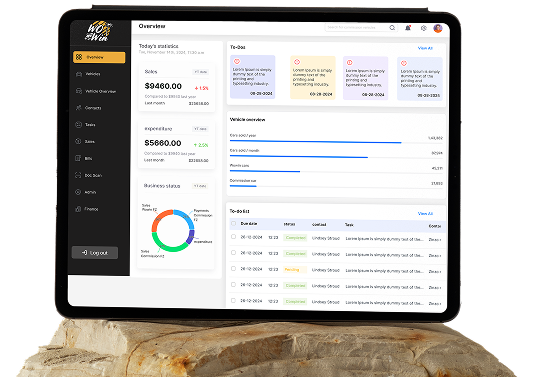Image resolution: width=534 pixels, height=377 pixels.
Task: Click the blue segment of the donut chart
Action: point(186,217)
